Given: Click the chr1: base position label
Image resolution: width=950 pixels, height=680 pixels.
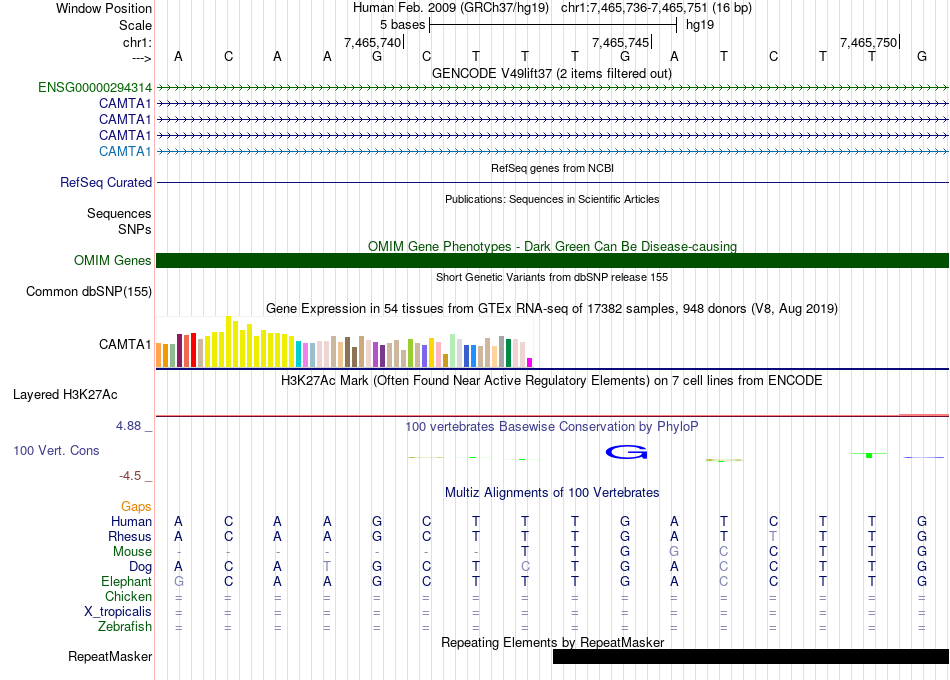Looking at the screenshot, I should pos(137,42).
